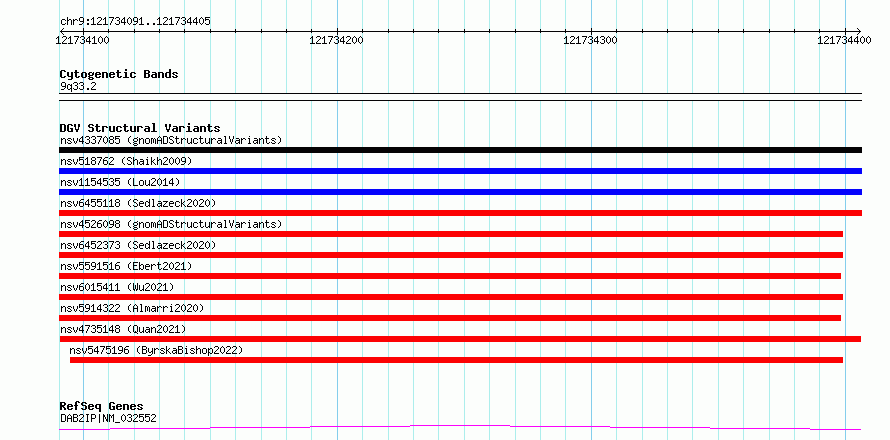Click the 9q33.2 cytogenetic band line
890x440 pixels.
[460, 97]
